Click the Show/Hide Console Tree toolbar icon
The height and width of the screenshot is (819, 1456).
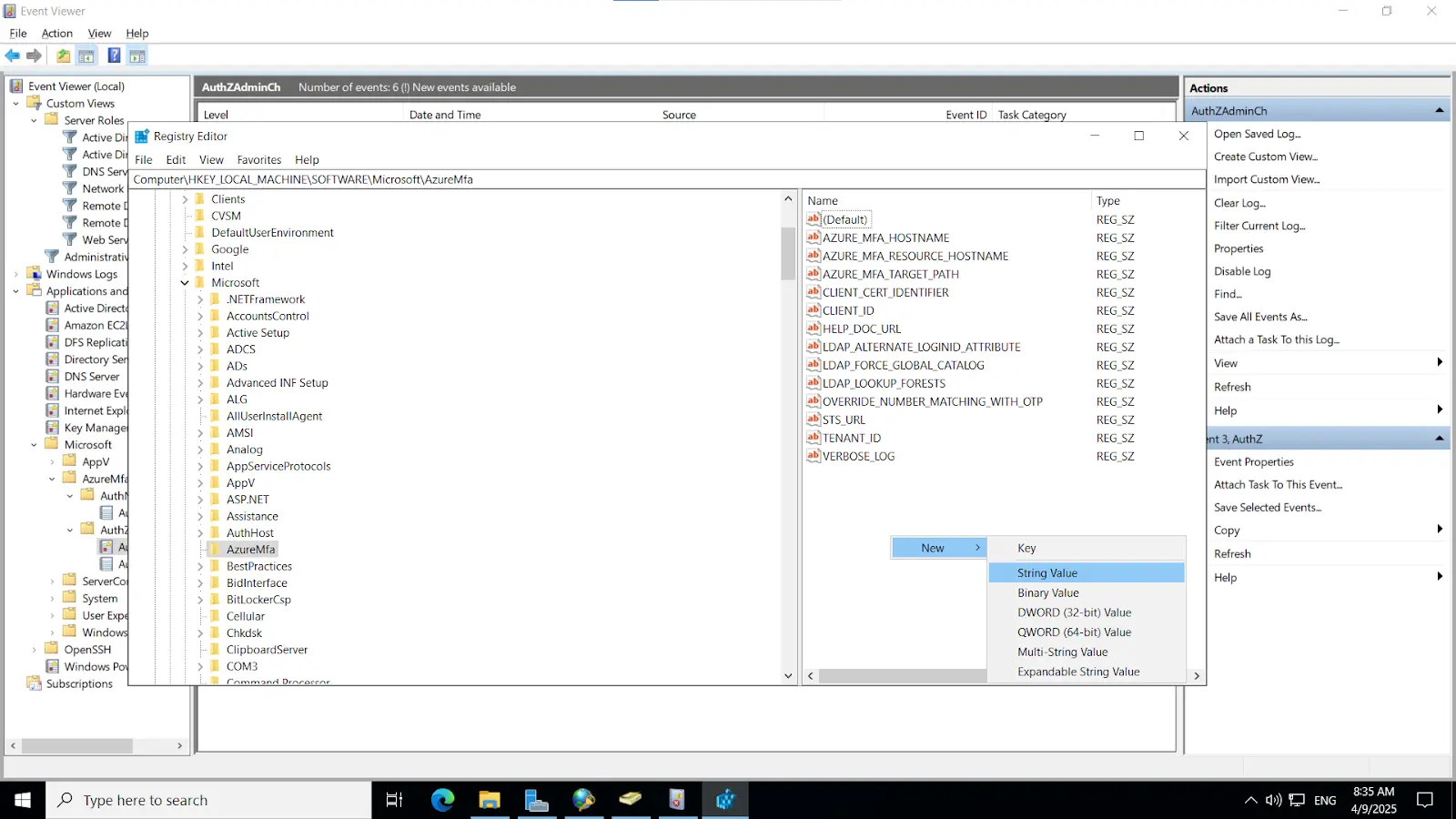click(86, 56)
